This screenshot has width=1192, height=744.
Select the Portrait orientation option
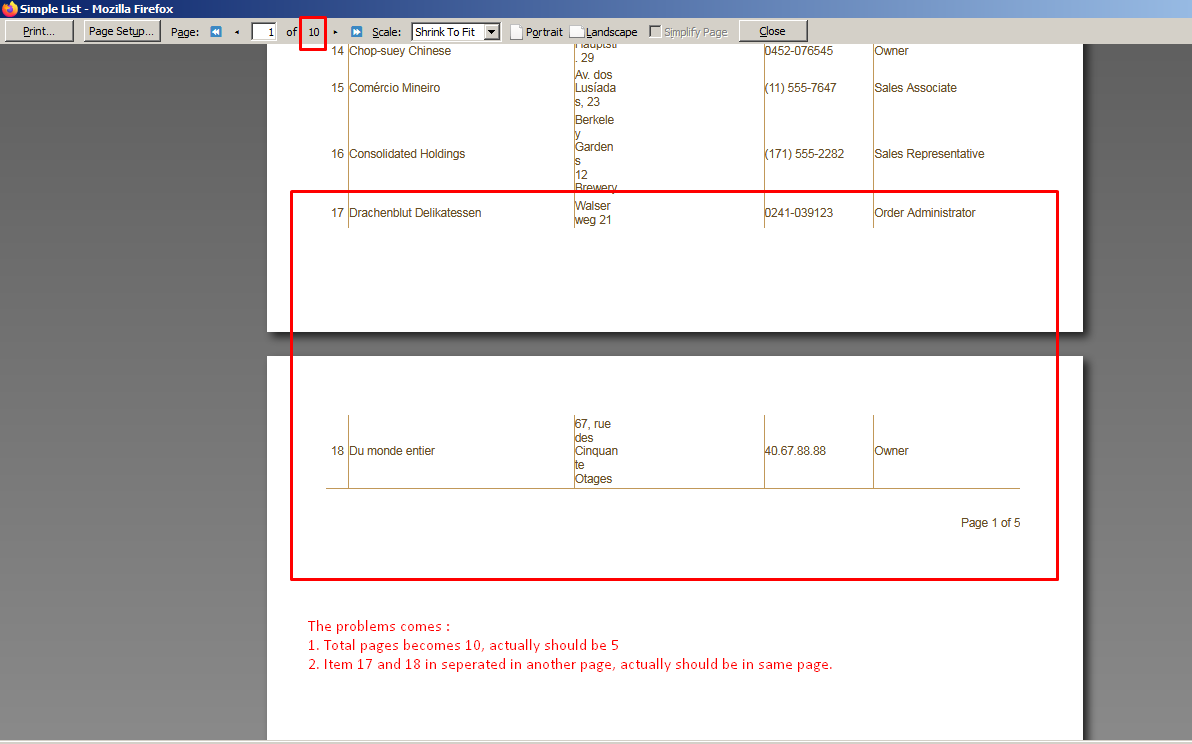[x=537, y=32]
